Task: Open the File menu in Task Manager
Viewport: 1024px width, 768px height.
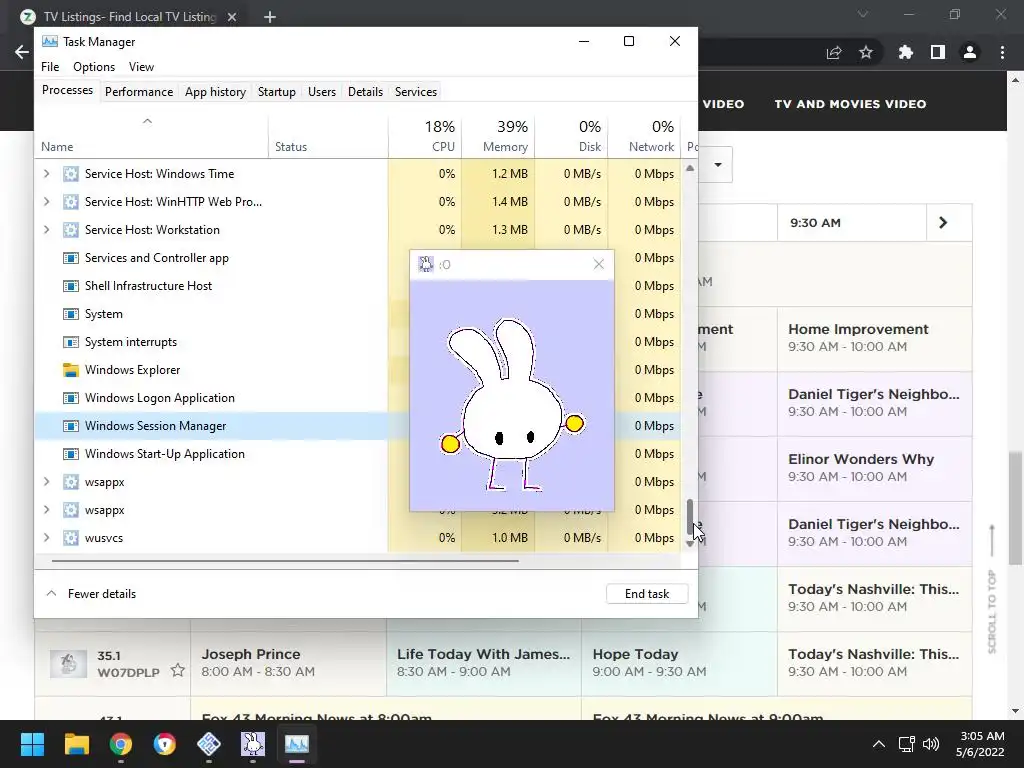Action: point(50,67)
